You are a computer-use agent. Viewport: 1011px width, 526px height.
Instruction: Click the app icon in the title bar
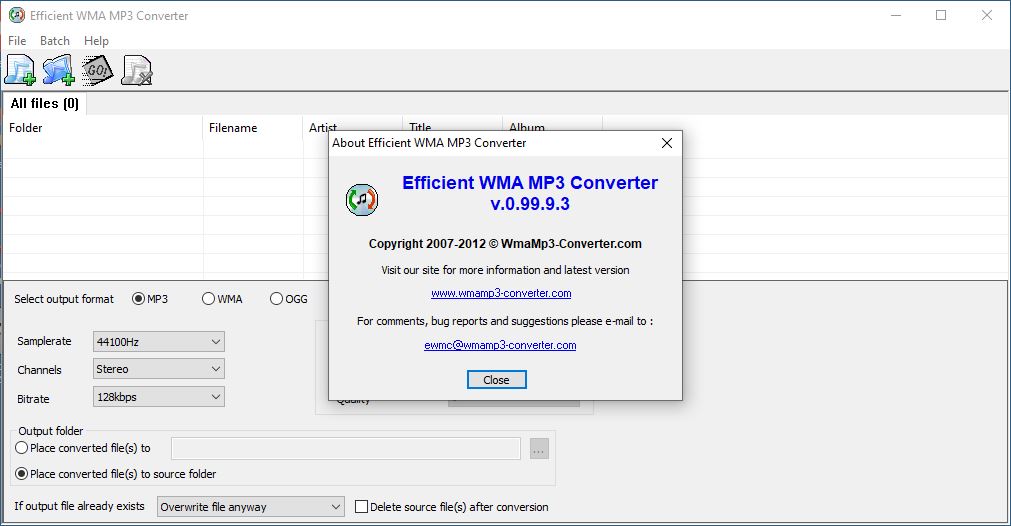(x=16, y=15)
